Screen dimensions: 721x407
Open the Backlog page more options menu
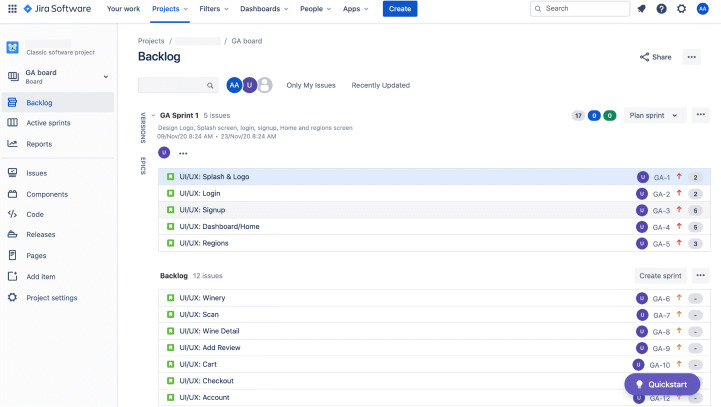point(692,57)
